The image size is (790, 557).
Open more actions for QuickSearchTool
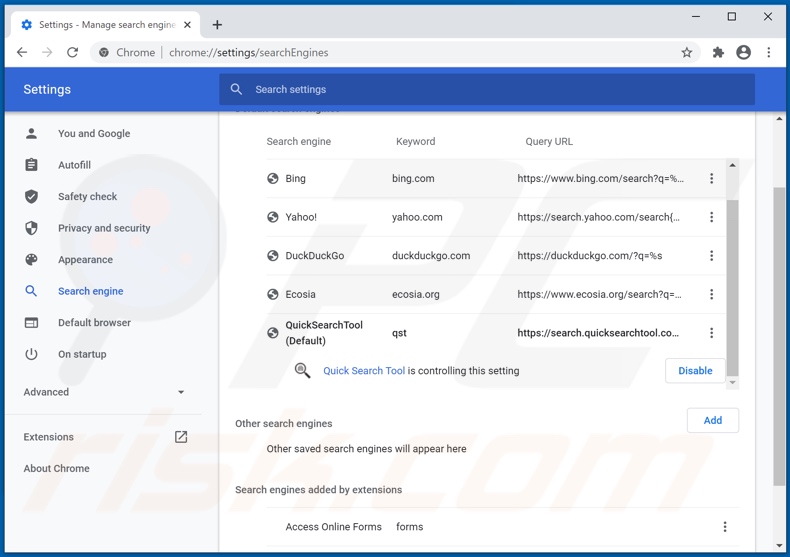[711, 333]
